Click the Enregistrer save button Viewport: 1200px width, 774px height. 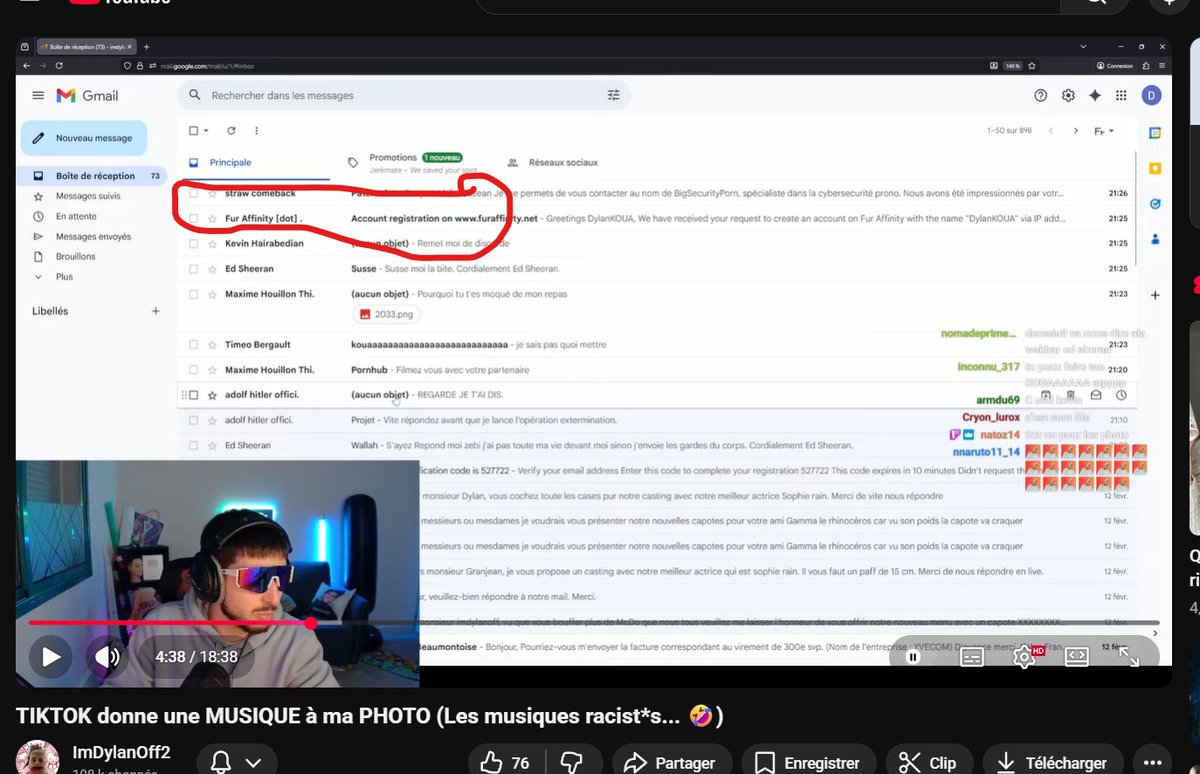[x=808, y=763]
